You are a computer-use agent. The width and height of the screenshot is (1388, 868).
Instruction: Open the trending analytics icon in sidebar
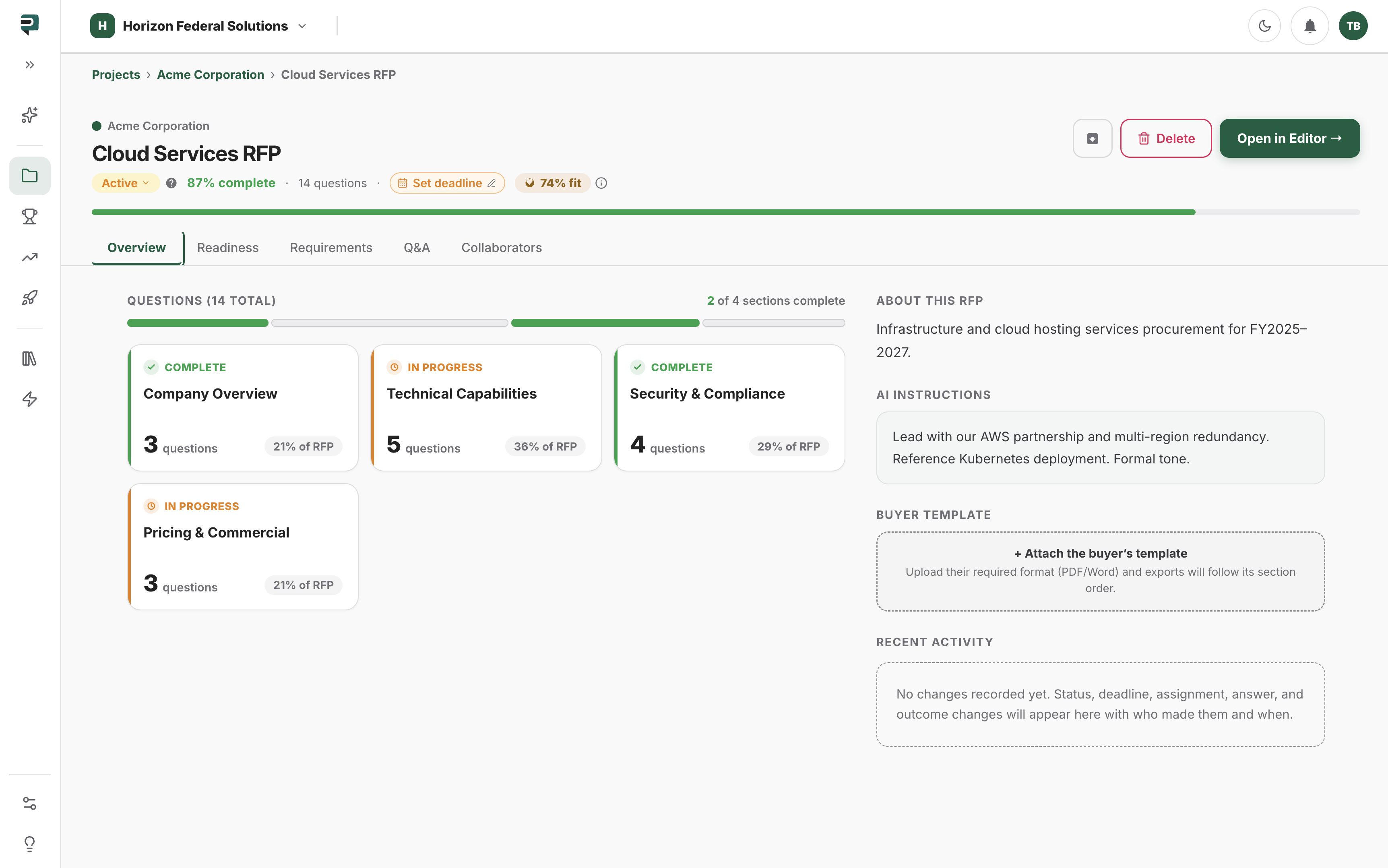[30, 257]
